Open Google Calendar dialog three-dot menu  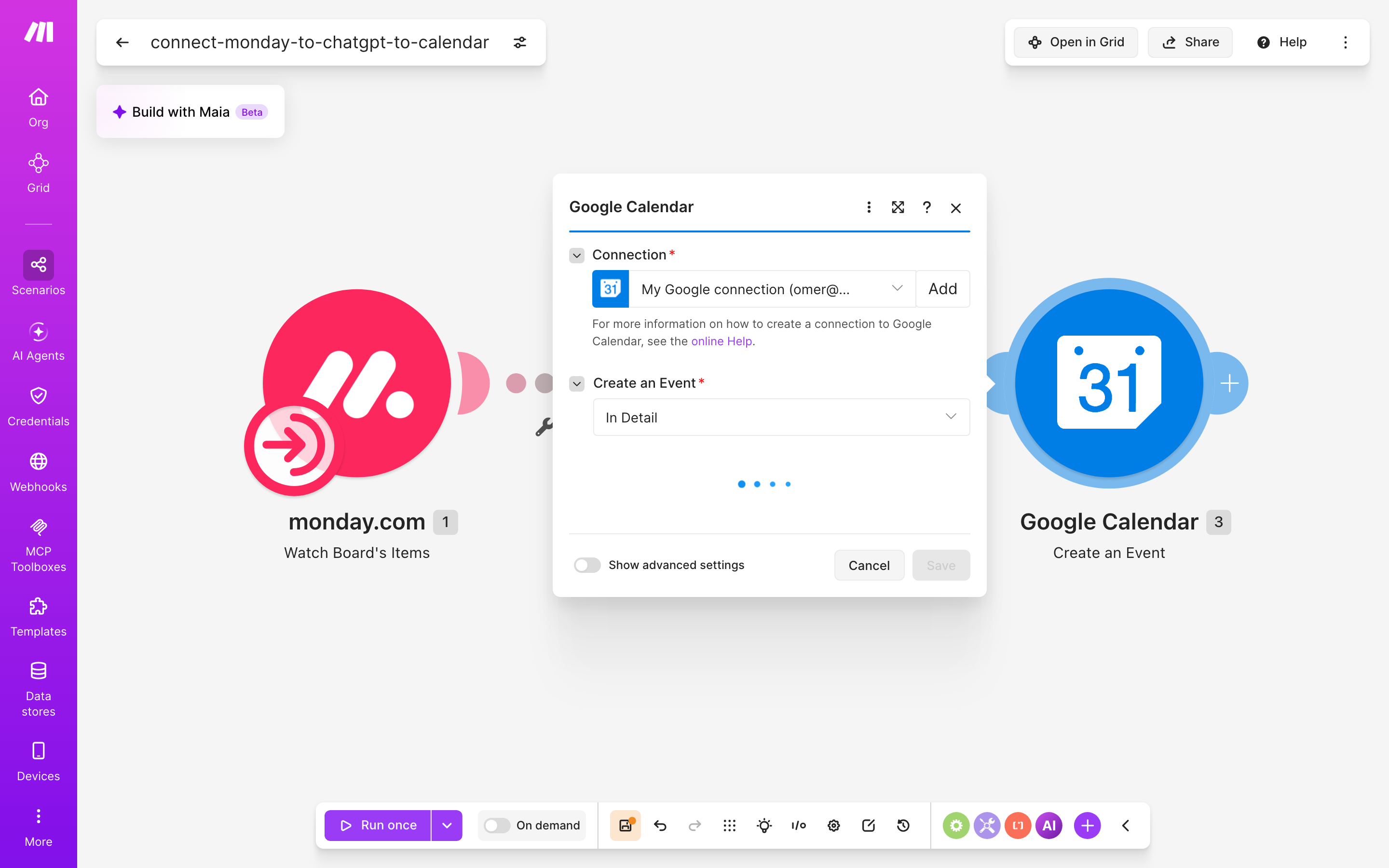tap(869, 207)
